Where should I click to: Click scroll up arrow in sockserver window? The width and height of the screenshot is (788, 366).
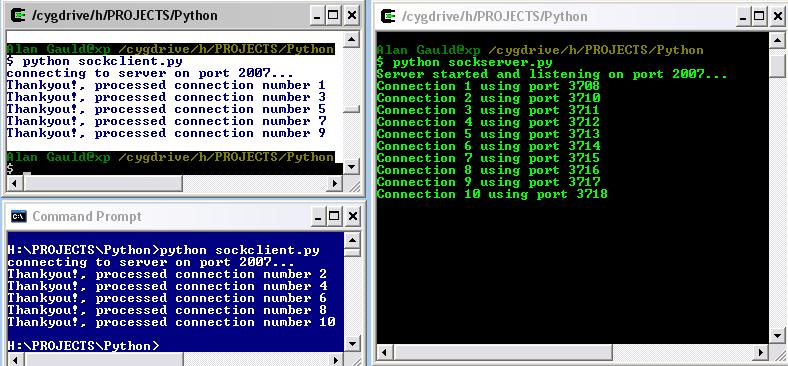[777, 41]
